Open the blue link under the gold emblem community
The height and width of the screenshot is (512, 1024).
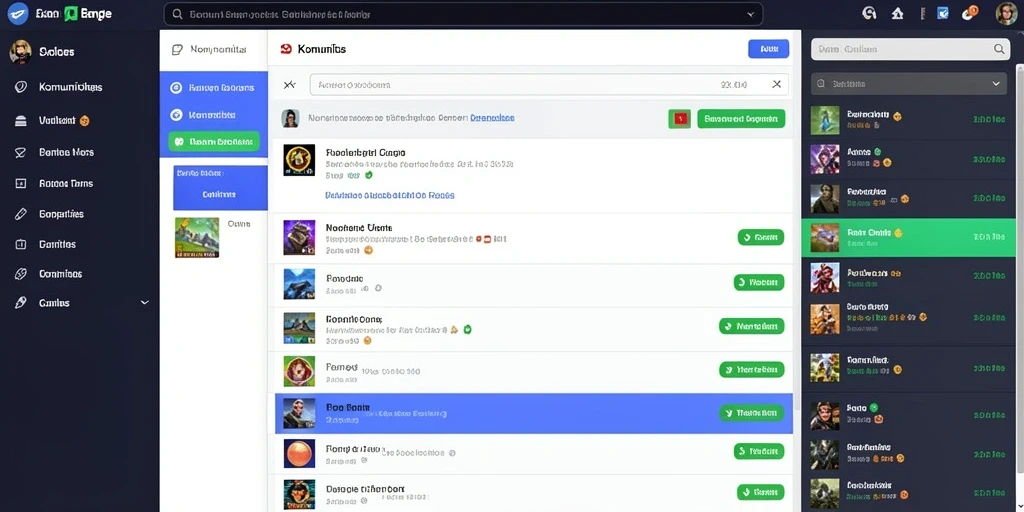click(x=390, y=195)
